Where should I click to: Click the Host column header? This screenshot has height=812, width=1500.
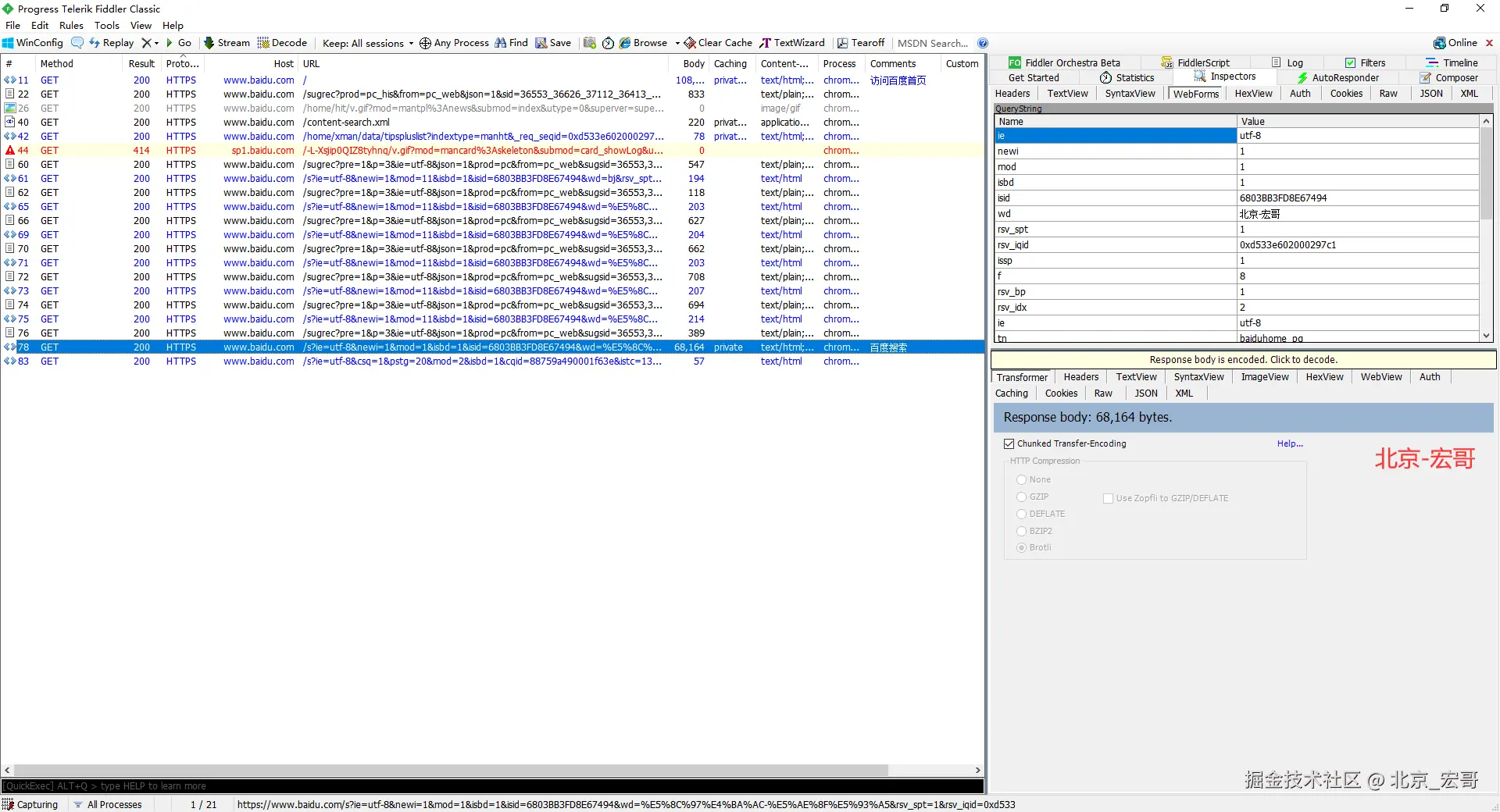pos(252,63)
